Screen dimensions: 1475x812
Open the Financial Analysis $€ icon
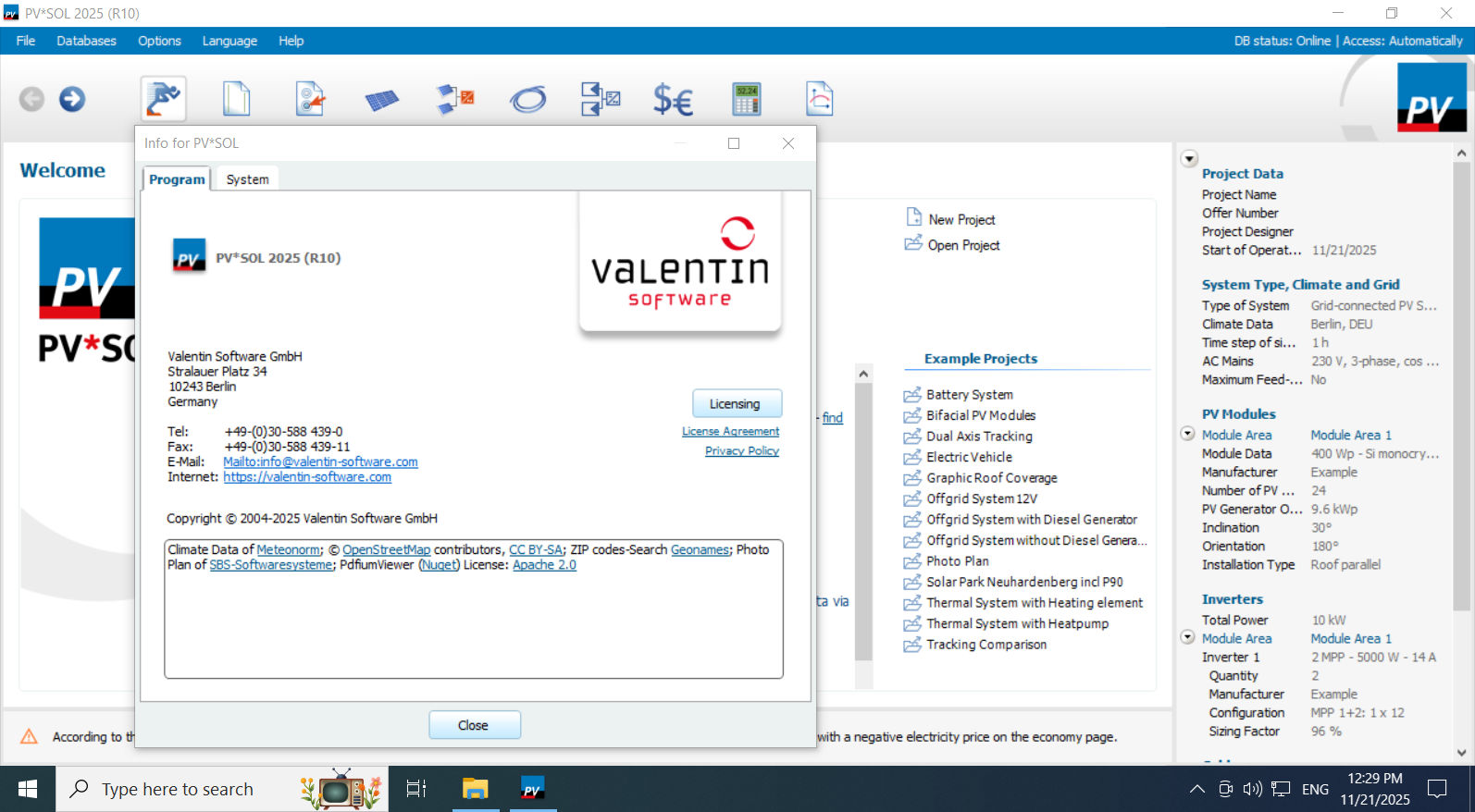[673, 99]
